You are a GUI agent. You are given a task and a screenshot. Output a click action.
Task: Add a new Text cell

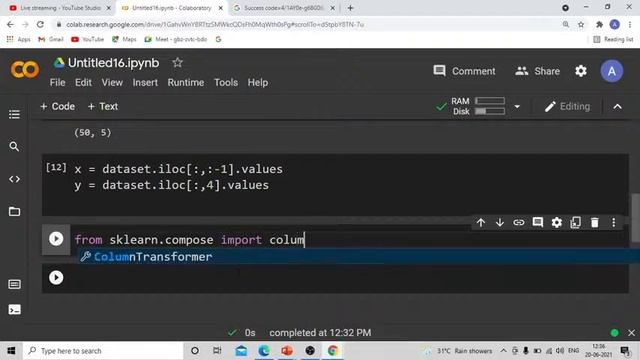click(103, 107)
